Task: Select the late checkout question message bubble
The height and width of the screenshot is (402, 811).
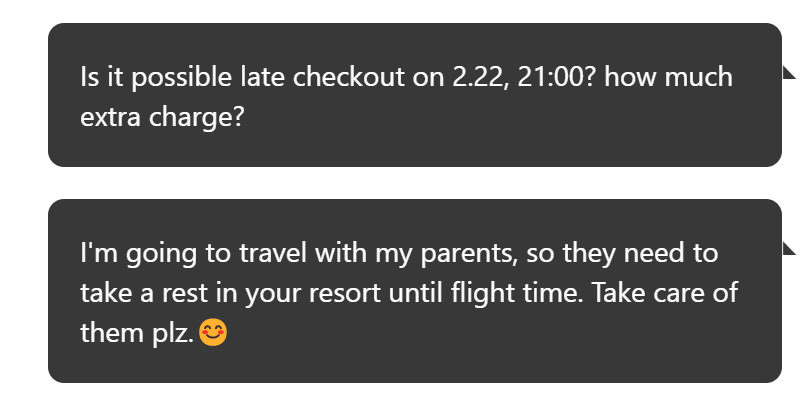Action: pos(414,95)
